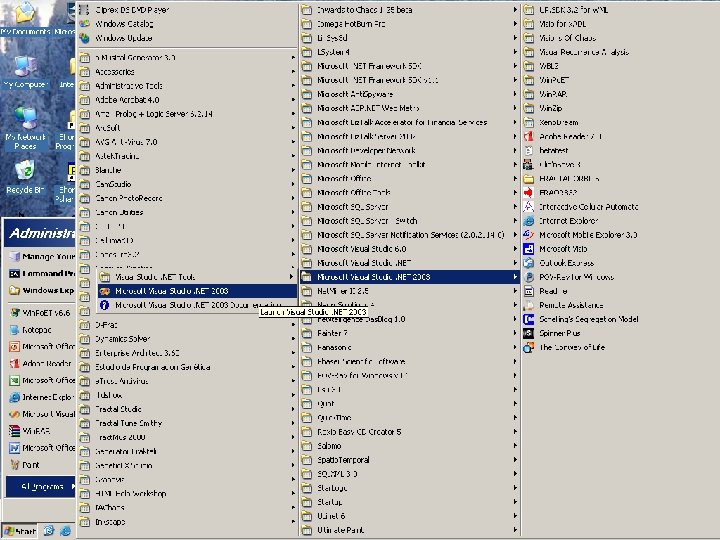Image resolution: width=720 pixels, height=540 pixels.
Task: Select the XenoDream folder
Action: (x=620, y=123)
